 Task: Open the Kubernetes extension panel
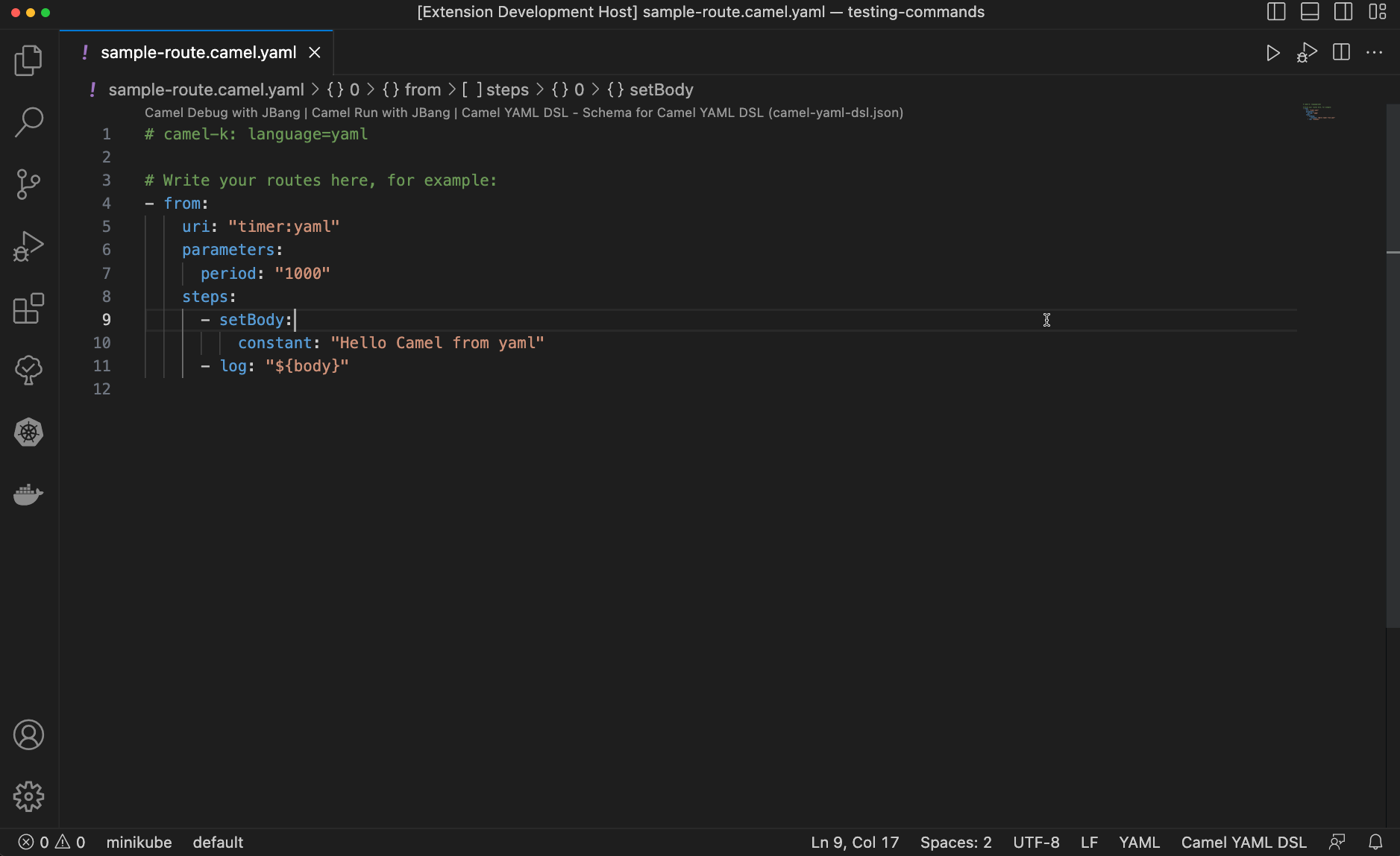pyautogui.click(x=28, y=432)
